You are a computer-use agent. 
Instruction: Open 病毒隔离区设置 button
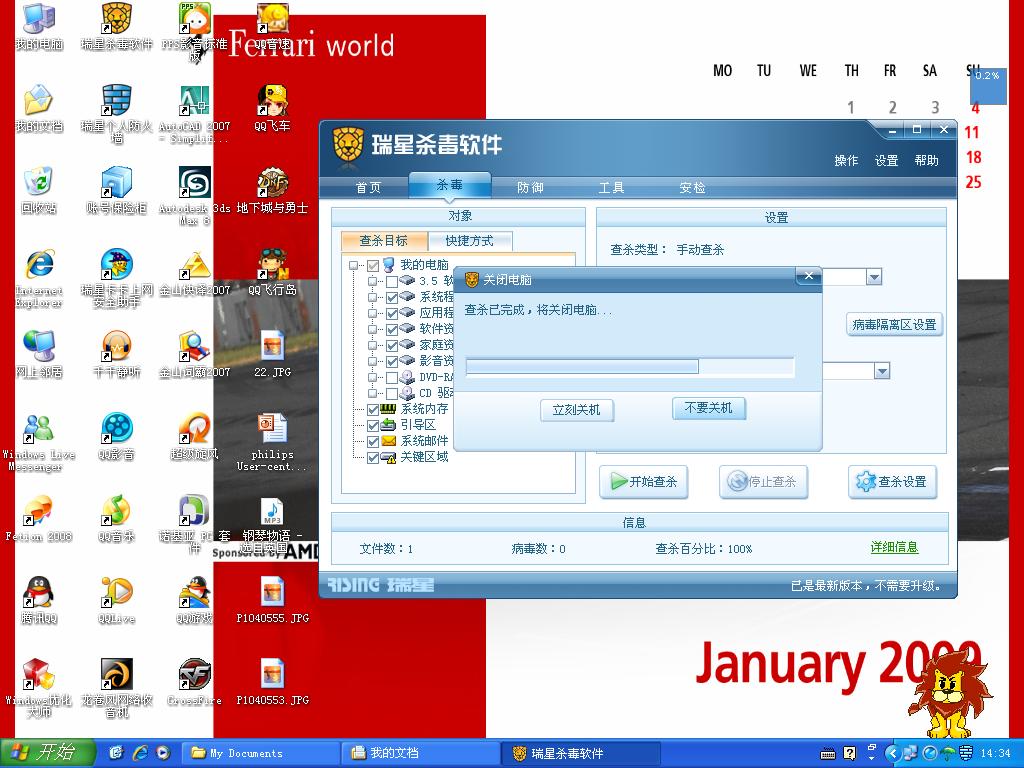coord(894,325)
